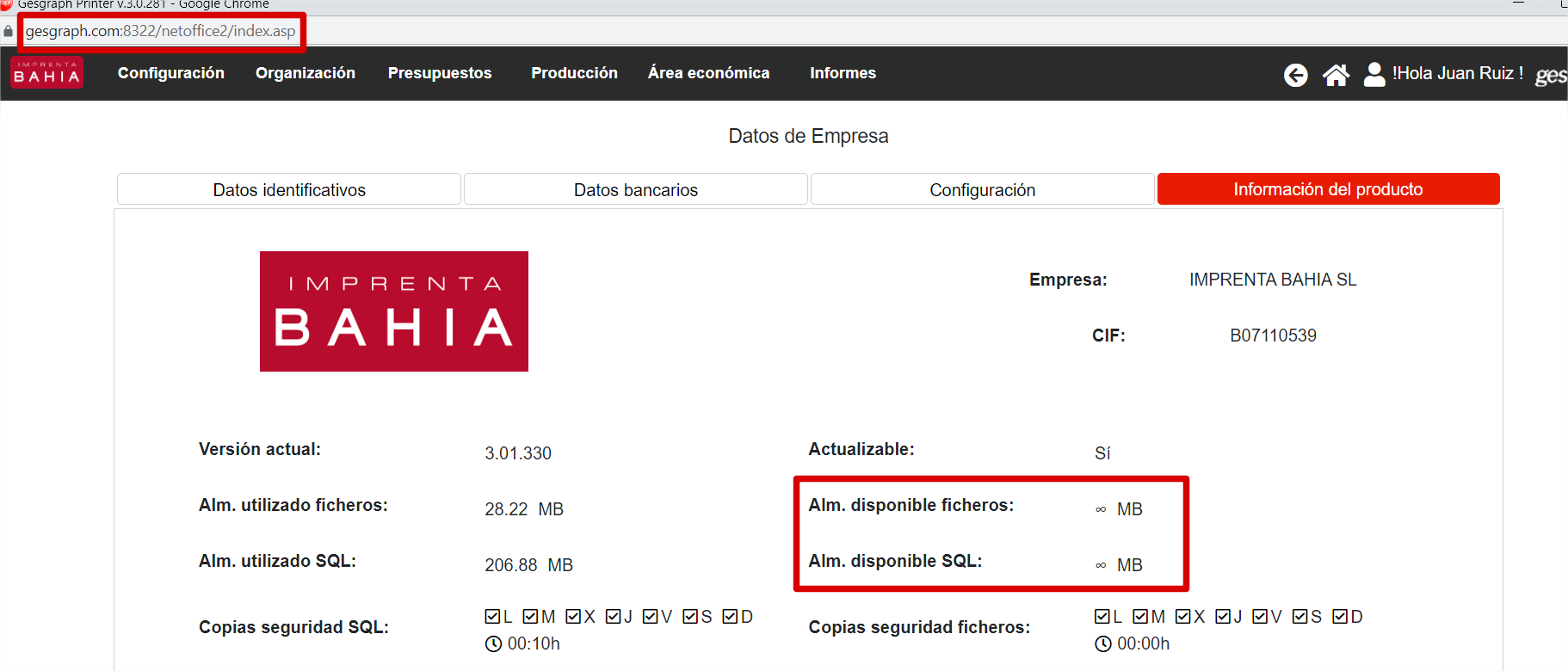
Task: Click the gesgraph logo at top right
Action: click(1551, 76)
